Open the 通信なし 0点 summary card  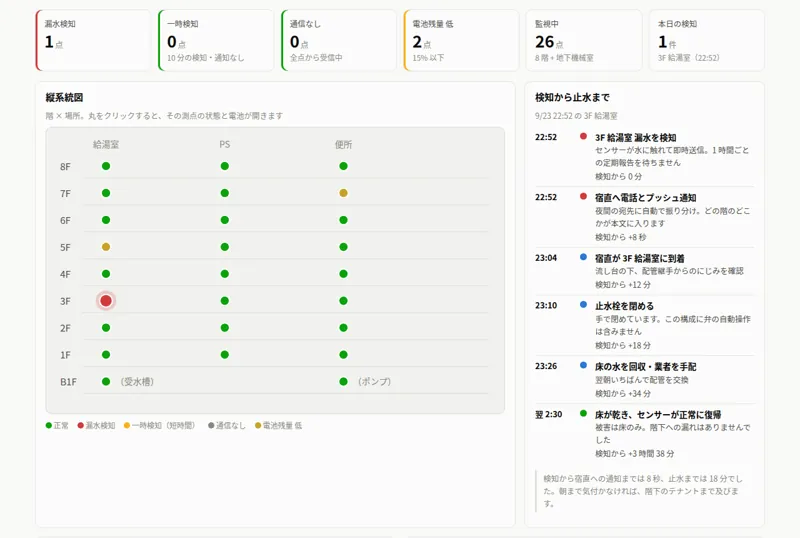339,40
